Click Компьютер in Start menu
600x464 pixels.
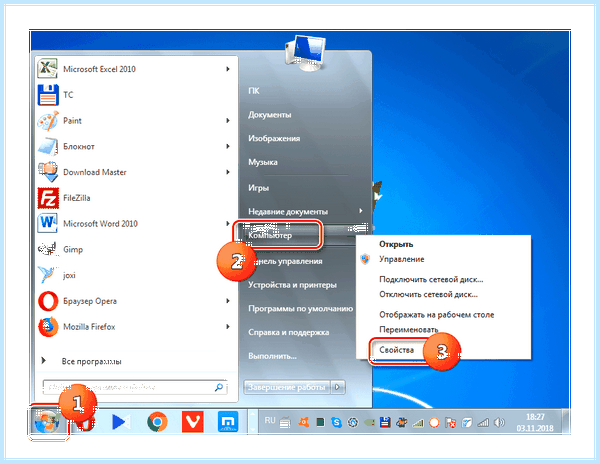pos(270,235)
